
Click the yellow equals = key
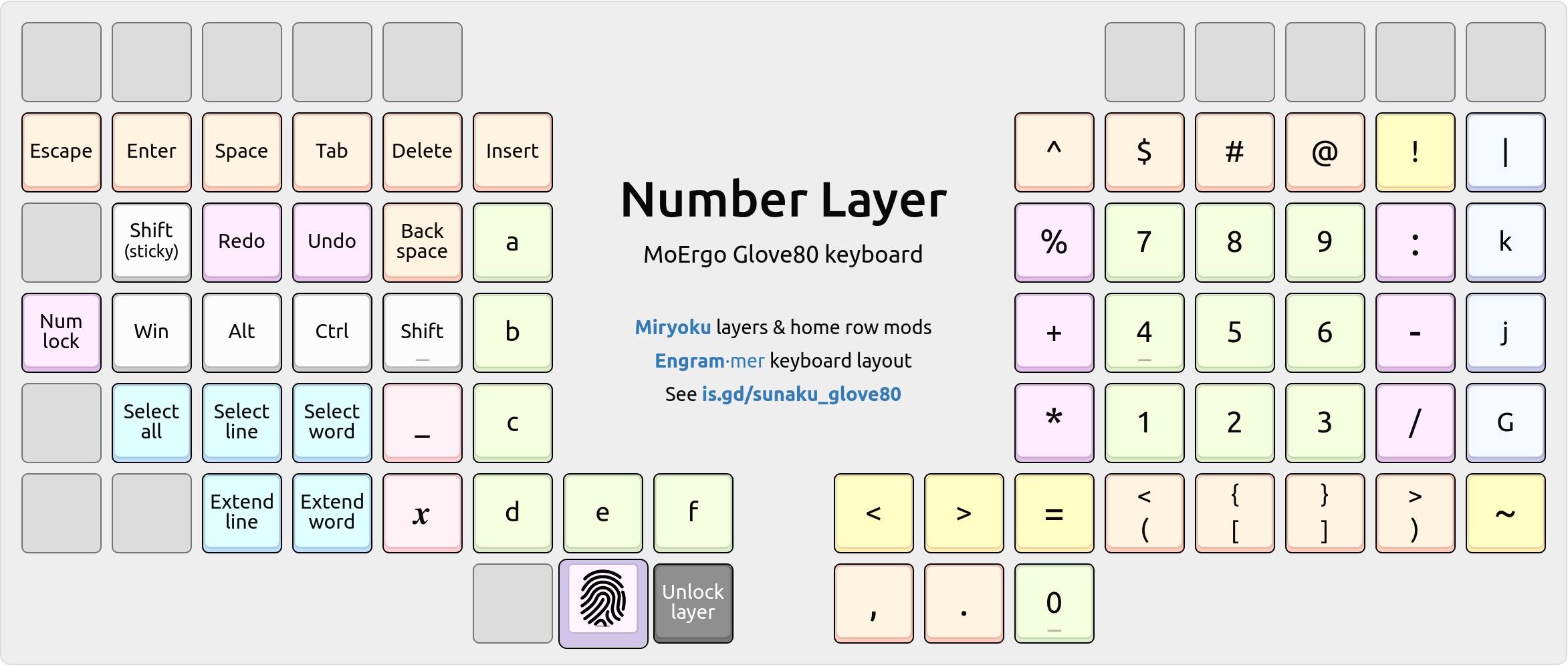click(1054, 513)
